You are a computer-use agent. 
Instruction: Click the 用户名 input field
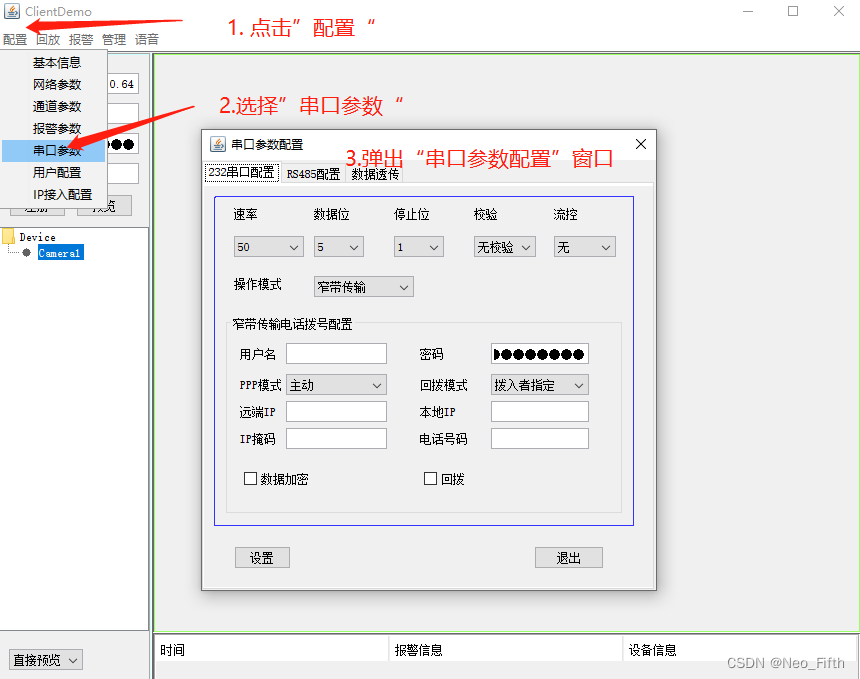click(x=336, y=352)
